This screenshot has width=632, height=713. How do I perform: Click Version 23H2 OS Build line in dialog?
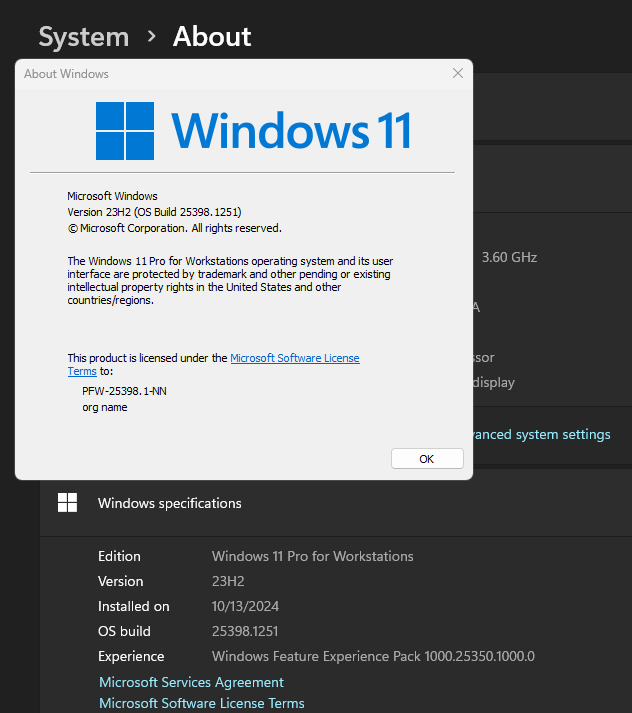tap(155, 212)
